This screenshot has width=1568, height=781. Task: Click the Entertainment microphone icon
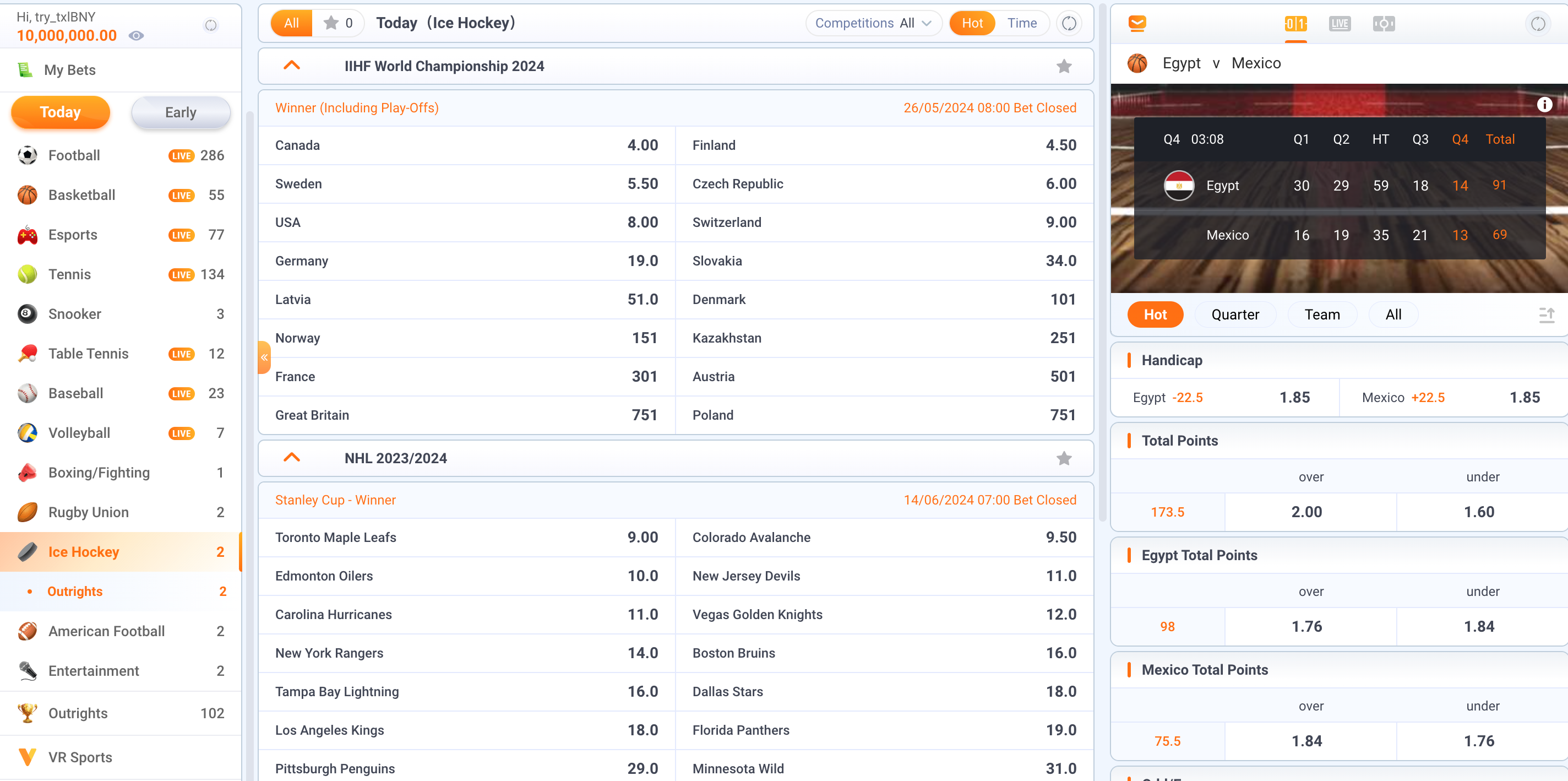click(28, 670)
